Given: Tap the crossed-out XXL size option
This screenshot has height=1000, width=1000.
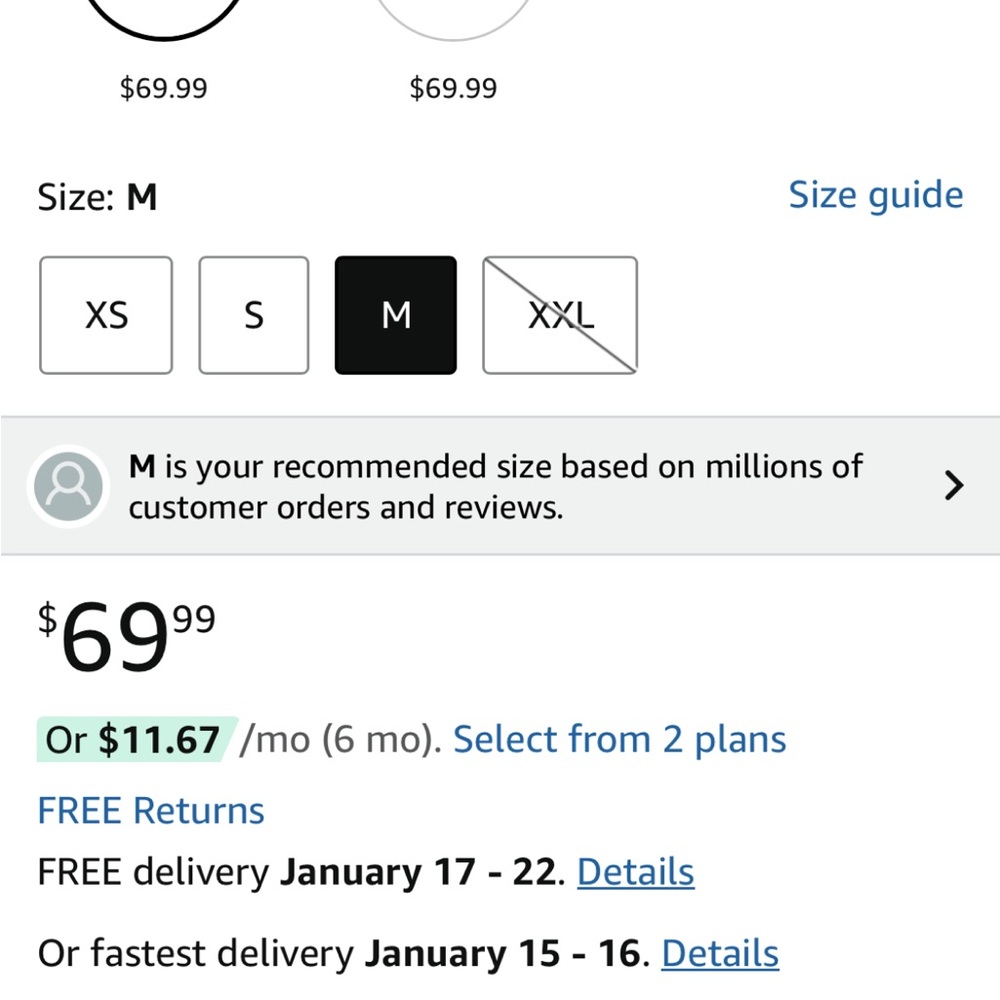Looking at the screenshot, I should [x=560, y=316].
